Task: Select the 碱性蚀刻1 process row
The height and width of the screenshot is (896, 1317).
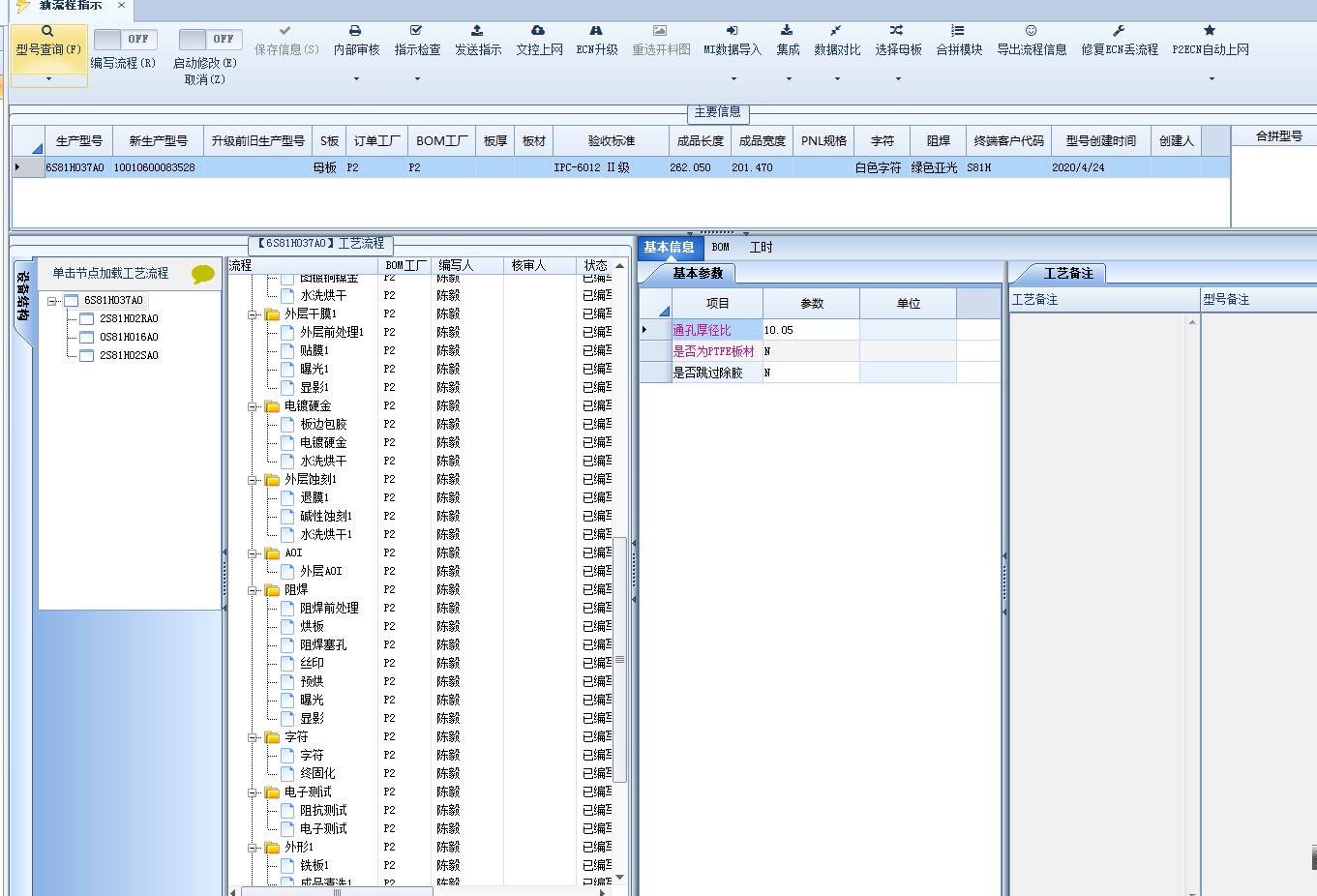Action: click(325, 517)
